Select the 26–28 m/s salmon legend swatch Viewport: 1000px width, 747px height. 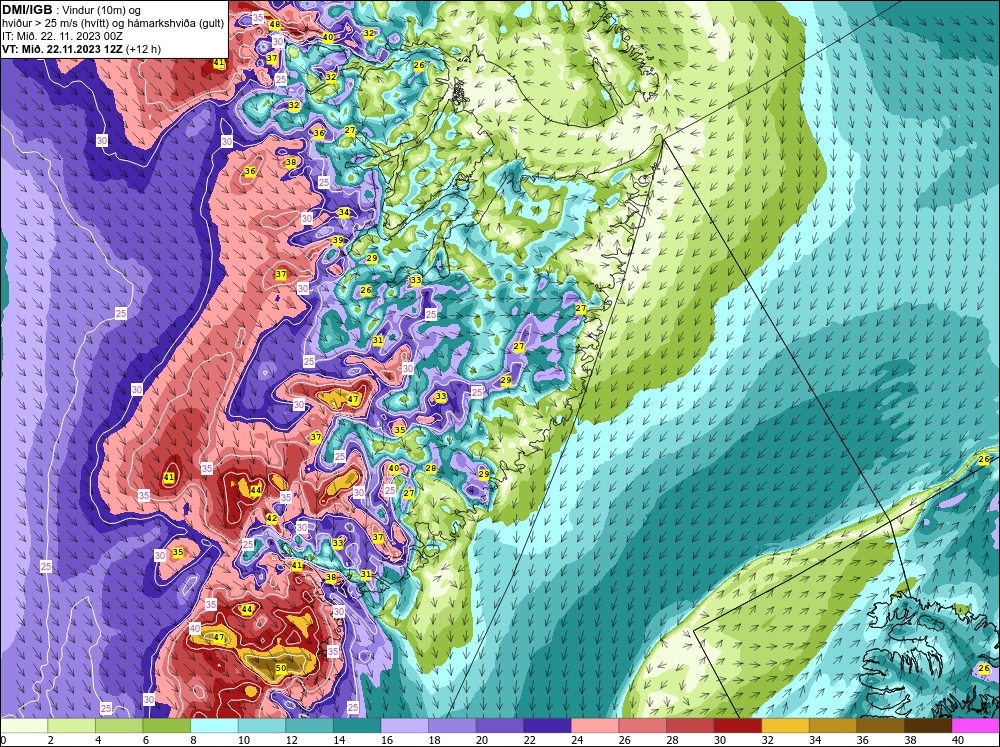pos(642,725)
